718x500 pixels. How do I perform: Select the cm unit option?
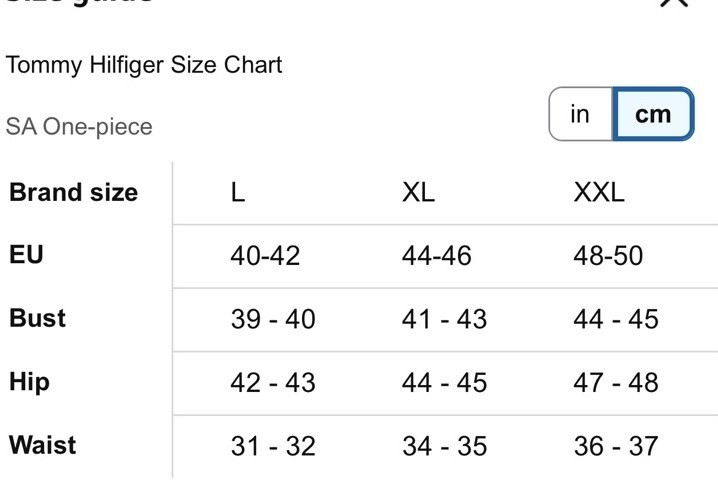[653, 114]
